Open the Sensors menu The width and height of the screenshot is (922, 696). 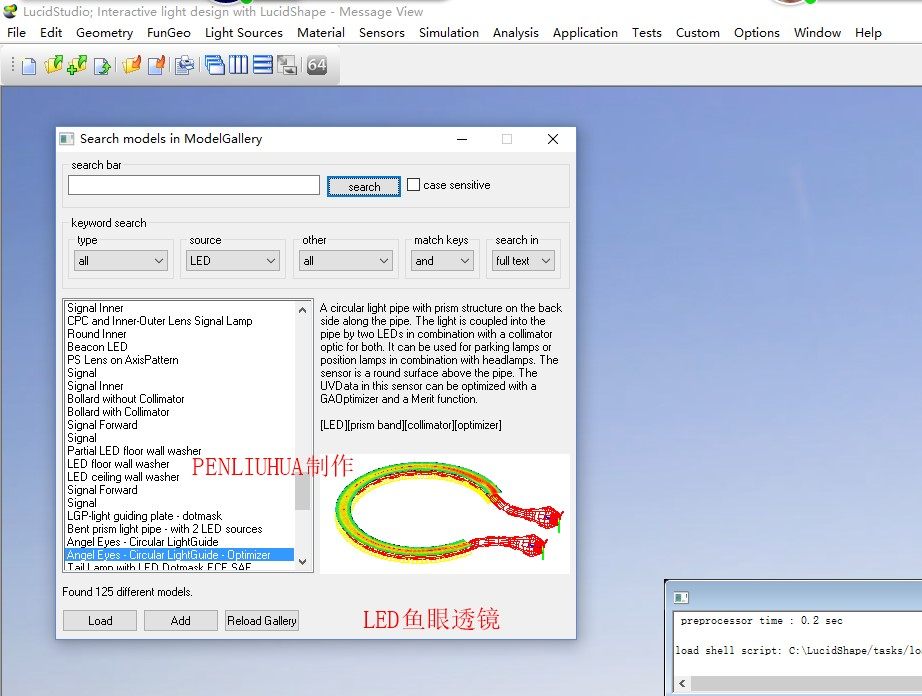tap(382, 32)
